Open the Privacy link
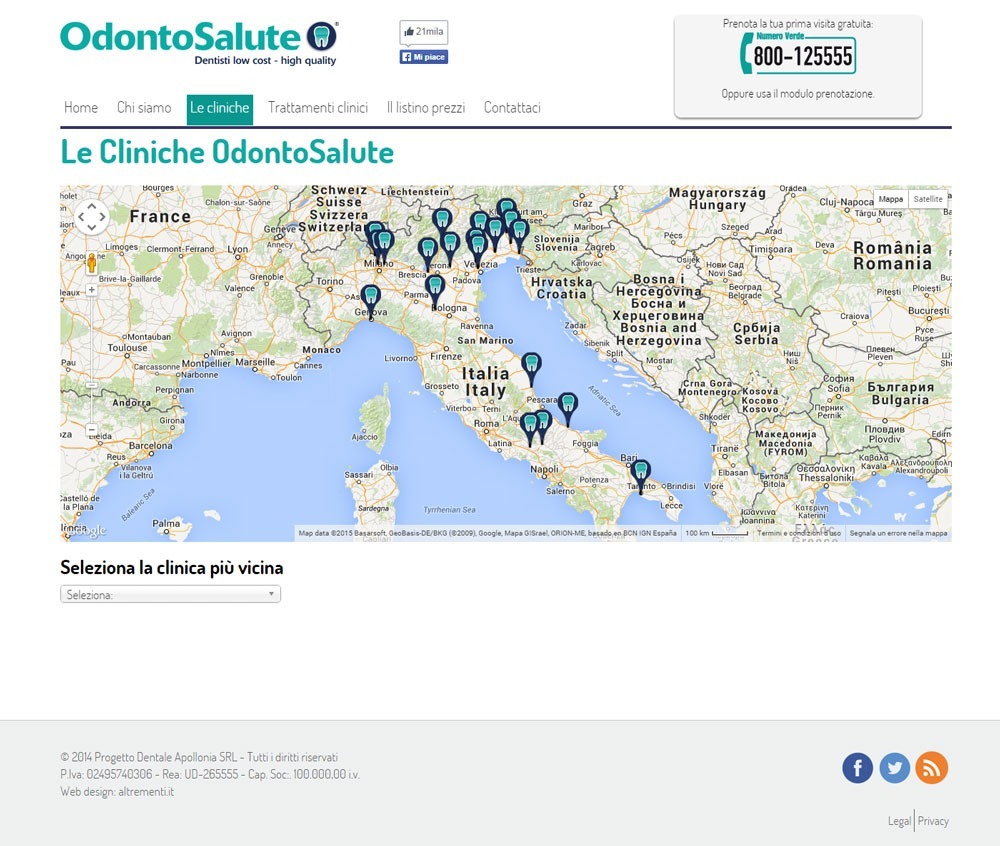The height and width of the screenshot is (846, 1000). coord(933,821)
